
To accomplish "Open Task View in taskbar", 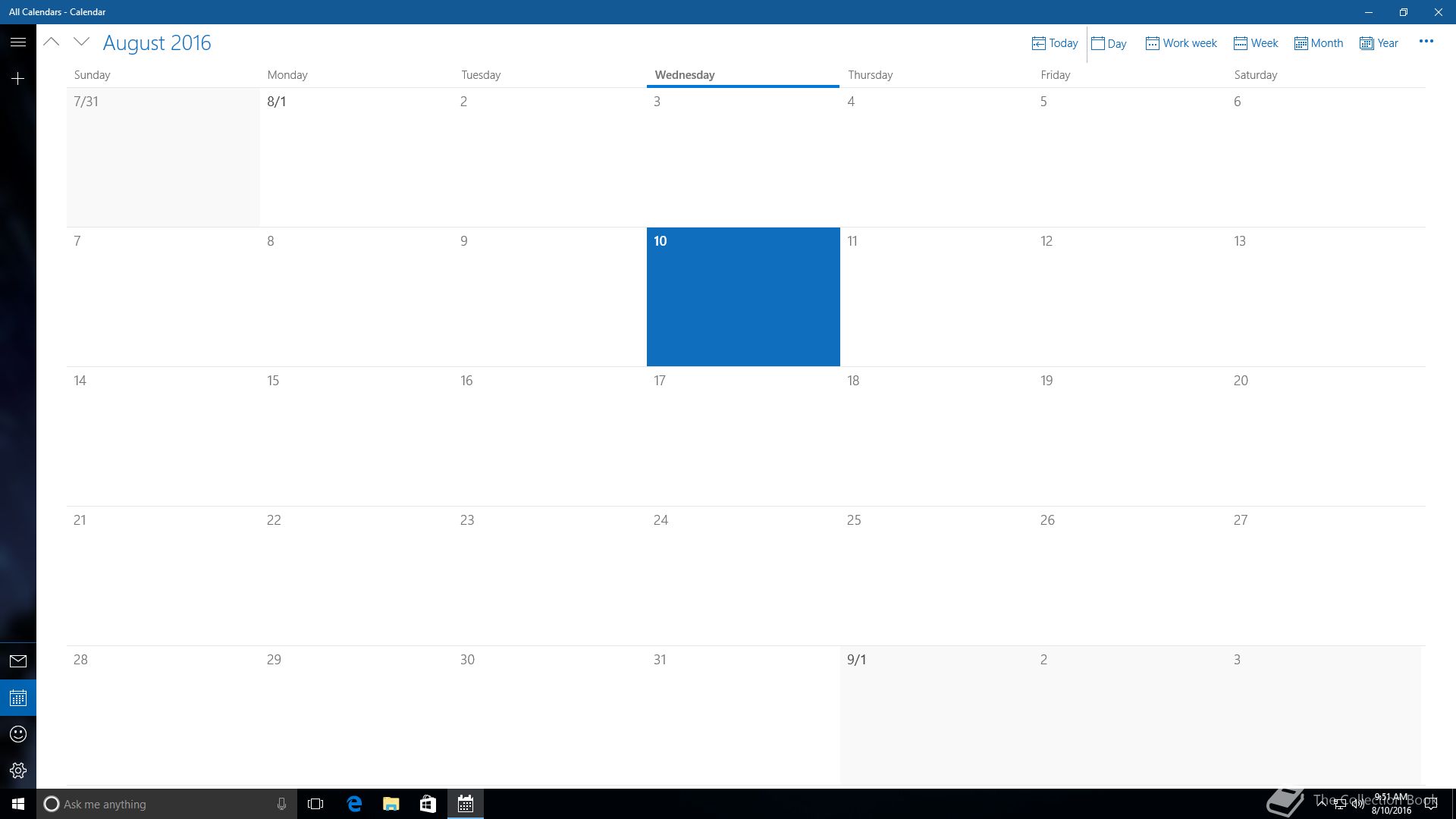I will pyautogui.click(x=315, y=804).
